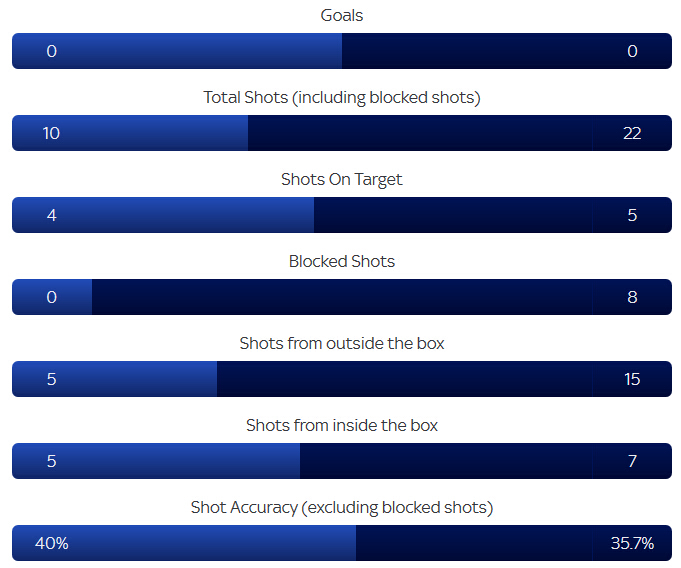681x568 pixels.
Task: Click the 40% shot accuracy value
Action: [x=52, y=543]
